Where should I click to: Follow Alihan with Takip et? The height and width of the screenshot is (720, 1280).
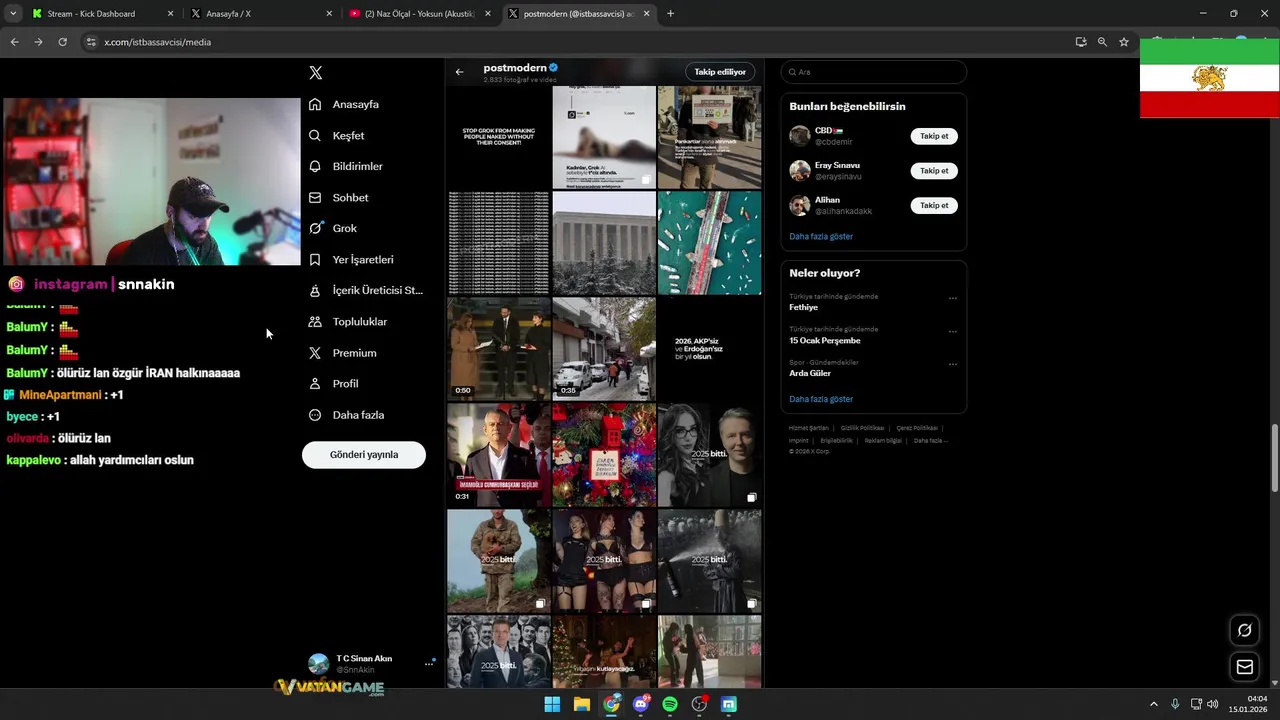coord(934,206)
